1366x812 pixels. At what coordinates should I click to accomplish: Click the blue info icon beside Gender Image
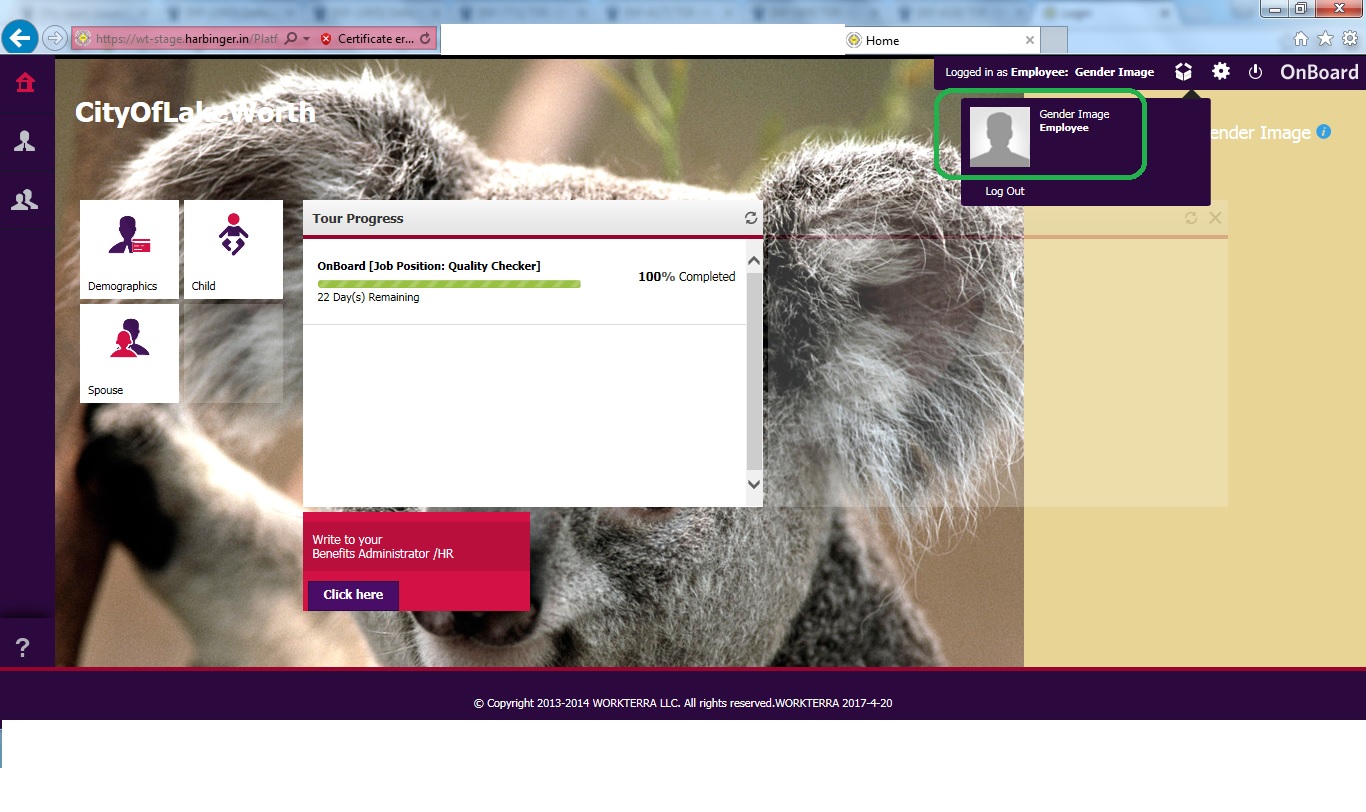click(1324, 132)
